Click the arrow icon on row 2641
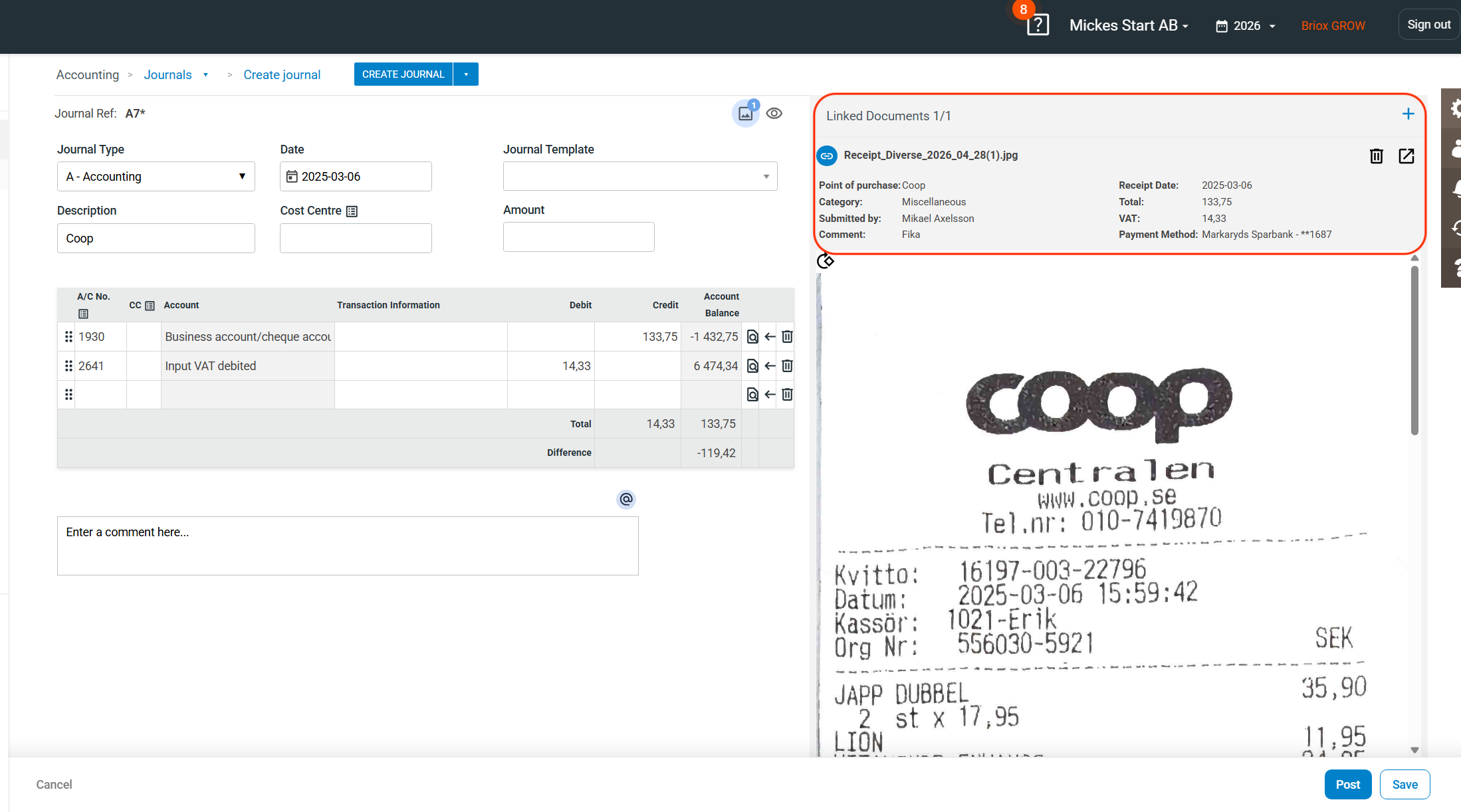Screen dimensions: 1461x812 pyautogui.click(x=770, y=366)
